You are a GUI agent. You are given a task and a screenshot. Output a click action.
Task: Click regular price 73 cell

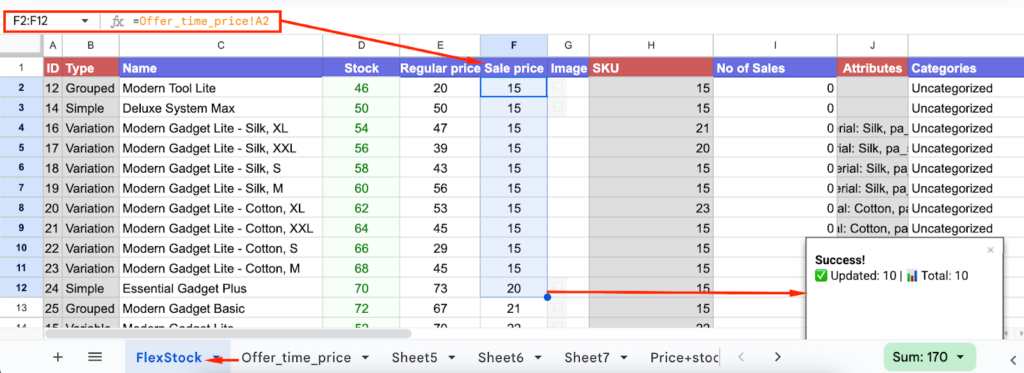coord(440,288)
